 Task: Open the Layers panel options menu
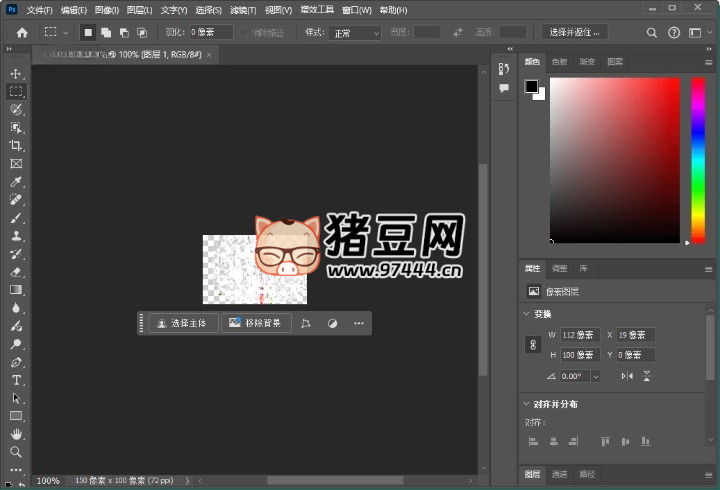(709, 475)
